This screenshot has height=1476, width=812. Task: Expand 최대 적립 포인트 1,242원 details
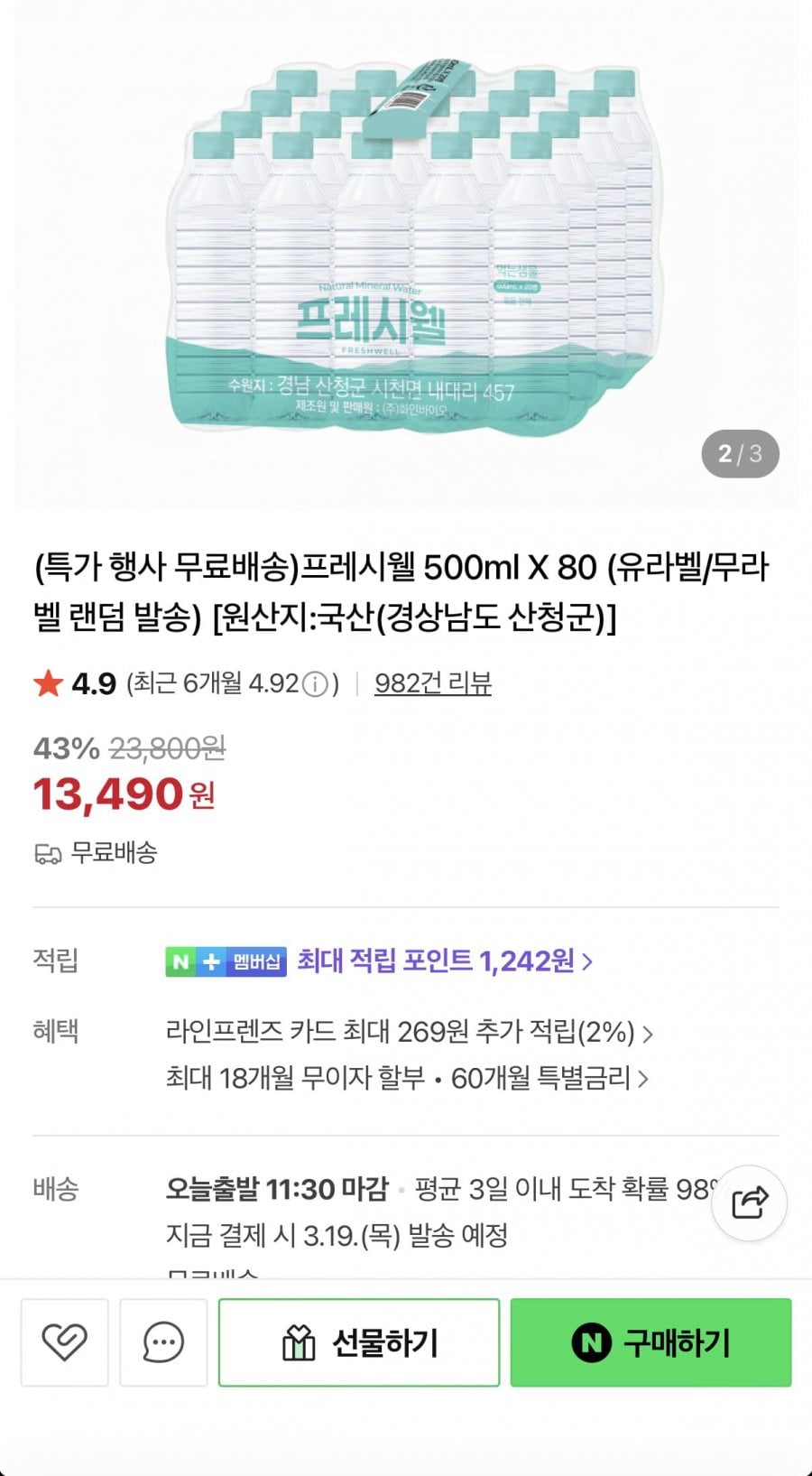pos(445,961)
